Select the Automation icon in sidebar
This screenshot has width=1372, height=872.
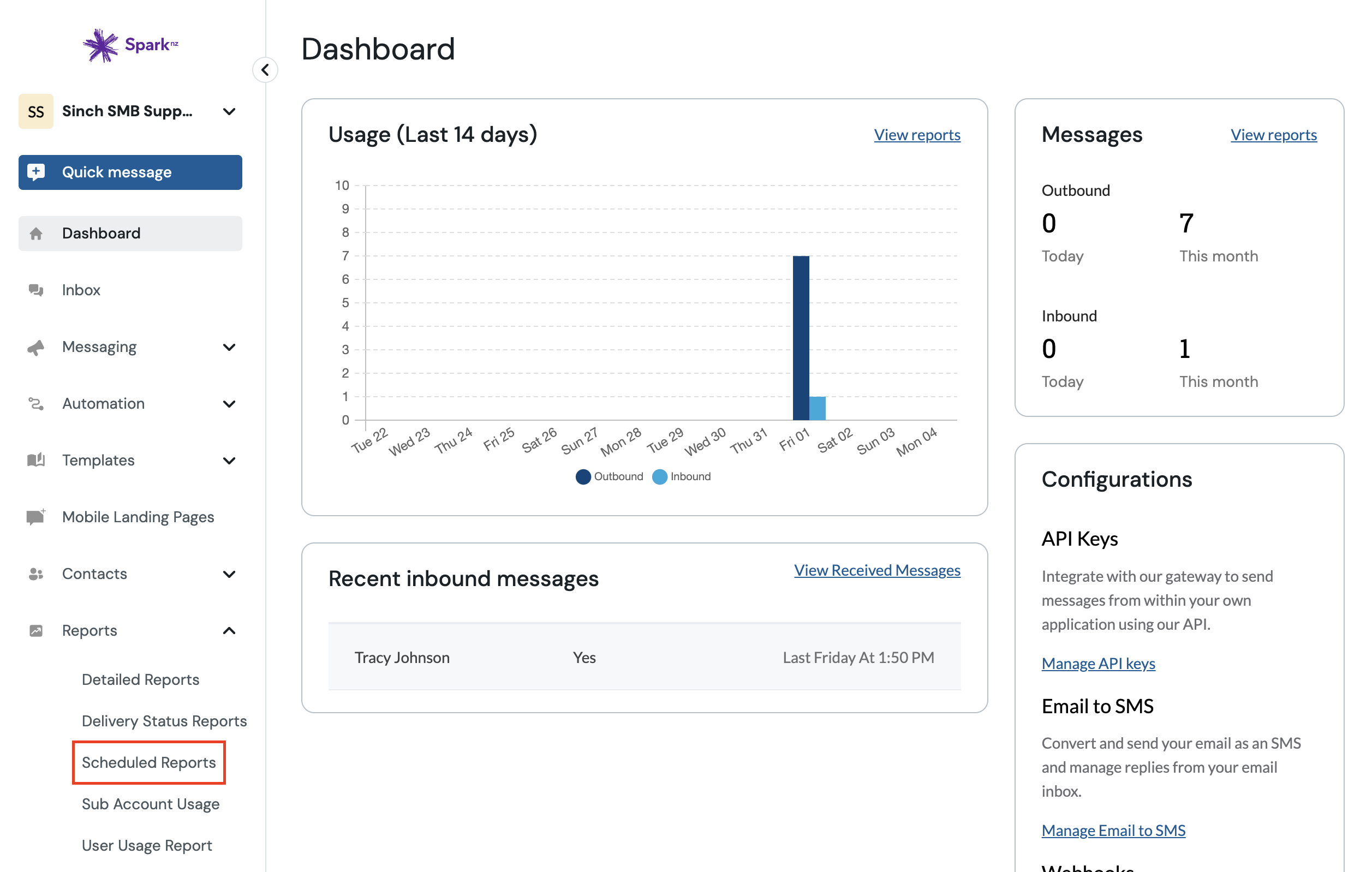36,404
